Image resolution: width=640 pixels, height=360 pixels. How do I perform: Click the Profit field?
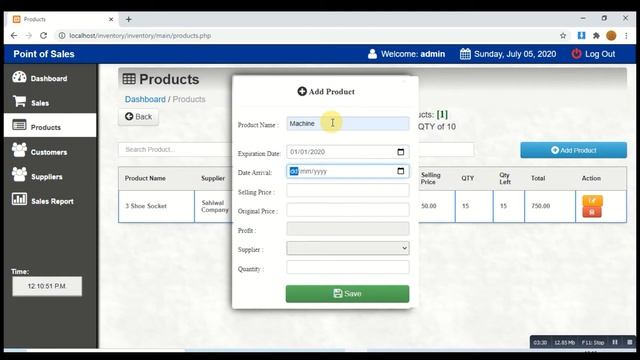(347, 229)
